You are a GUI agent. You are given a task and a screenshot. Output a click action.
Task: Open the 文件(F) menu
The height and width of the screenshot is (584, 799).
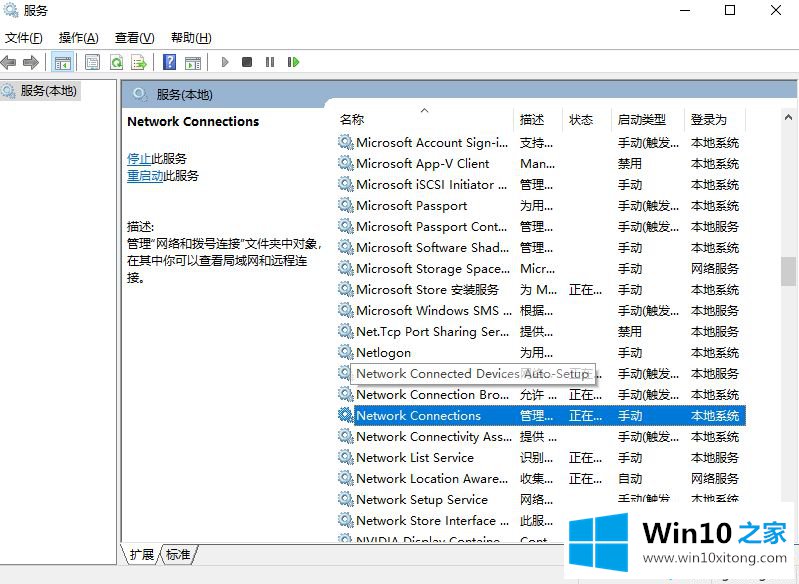point(24,38)
